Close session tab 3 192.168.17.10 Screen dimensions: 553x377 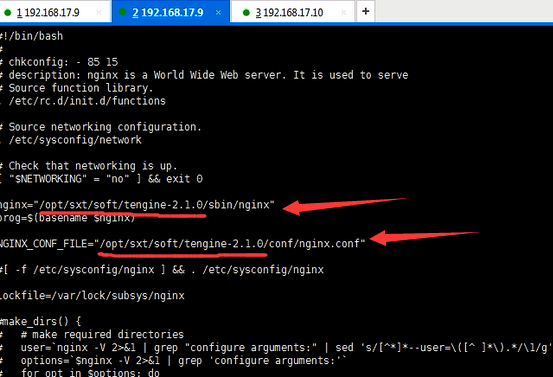click(344, 13)
